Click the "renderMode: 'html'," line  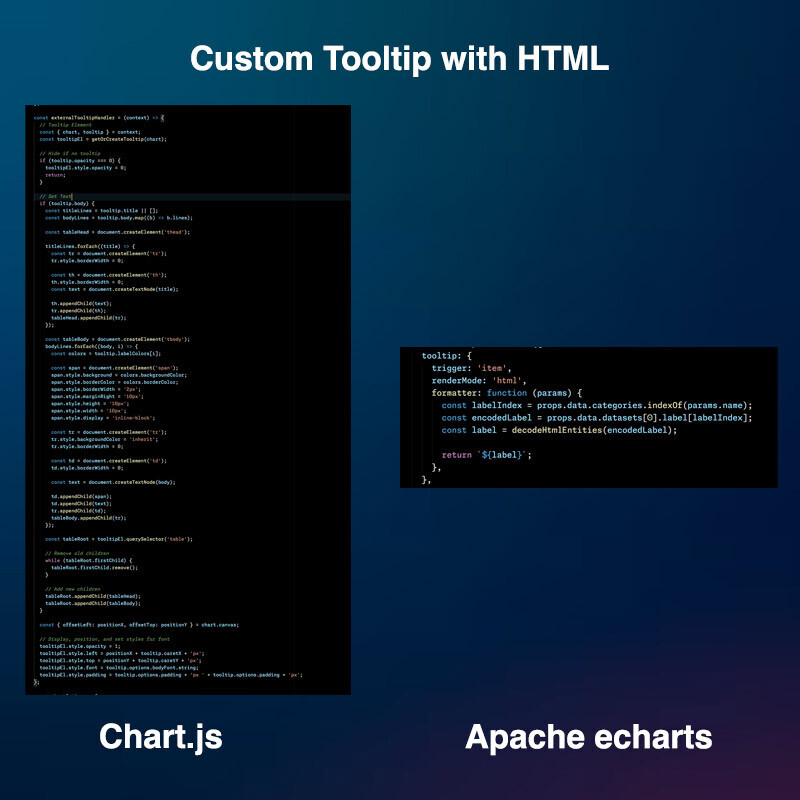point(479,381)
